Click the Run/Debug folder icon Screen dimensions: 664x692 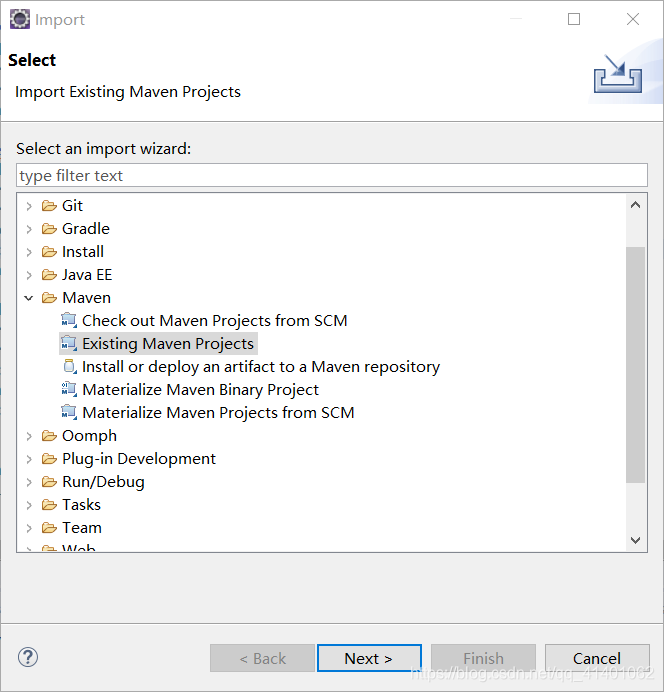(49, 481)
